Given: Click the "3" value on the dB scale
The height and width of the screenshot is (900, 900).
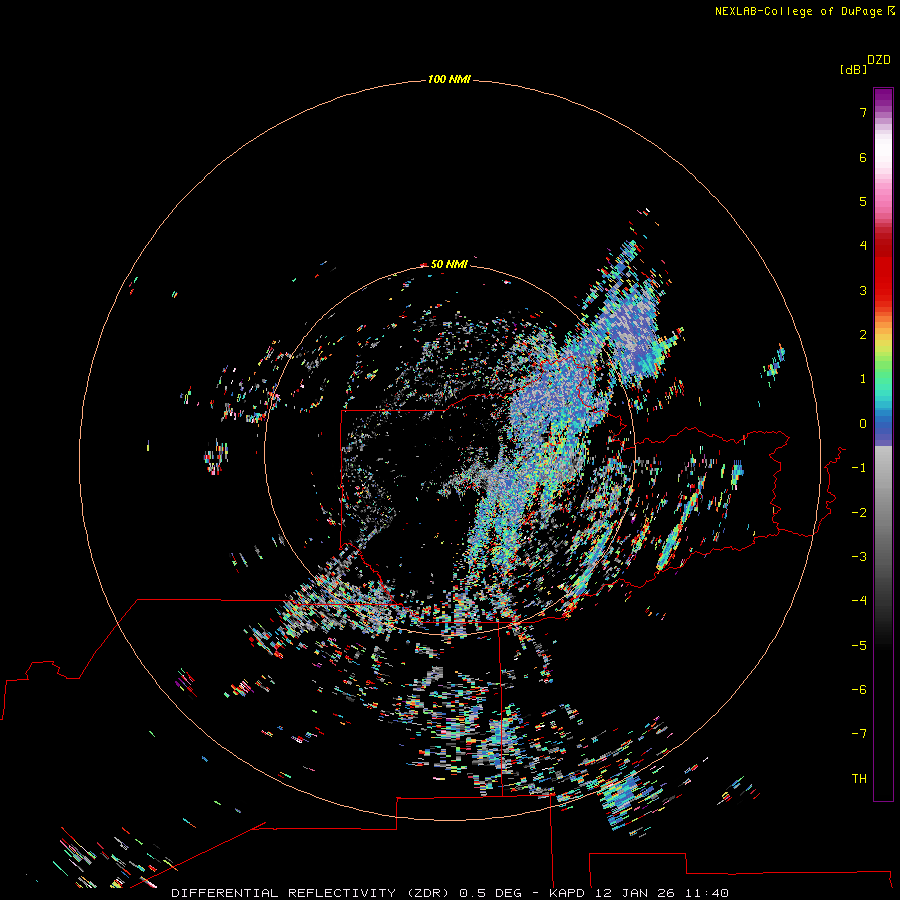Looking at the screenshot, I should (x=863, y=290).
